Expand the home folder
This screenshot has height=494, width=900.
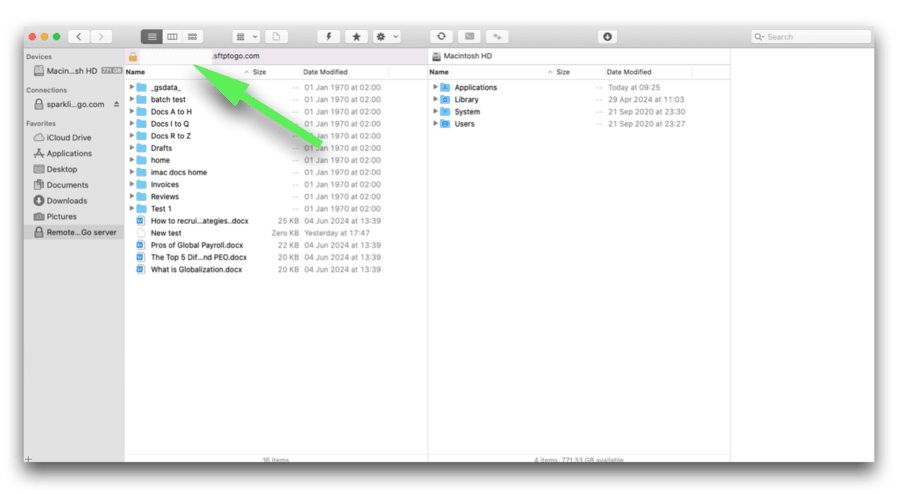point(132,160)
